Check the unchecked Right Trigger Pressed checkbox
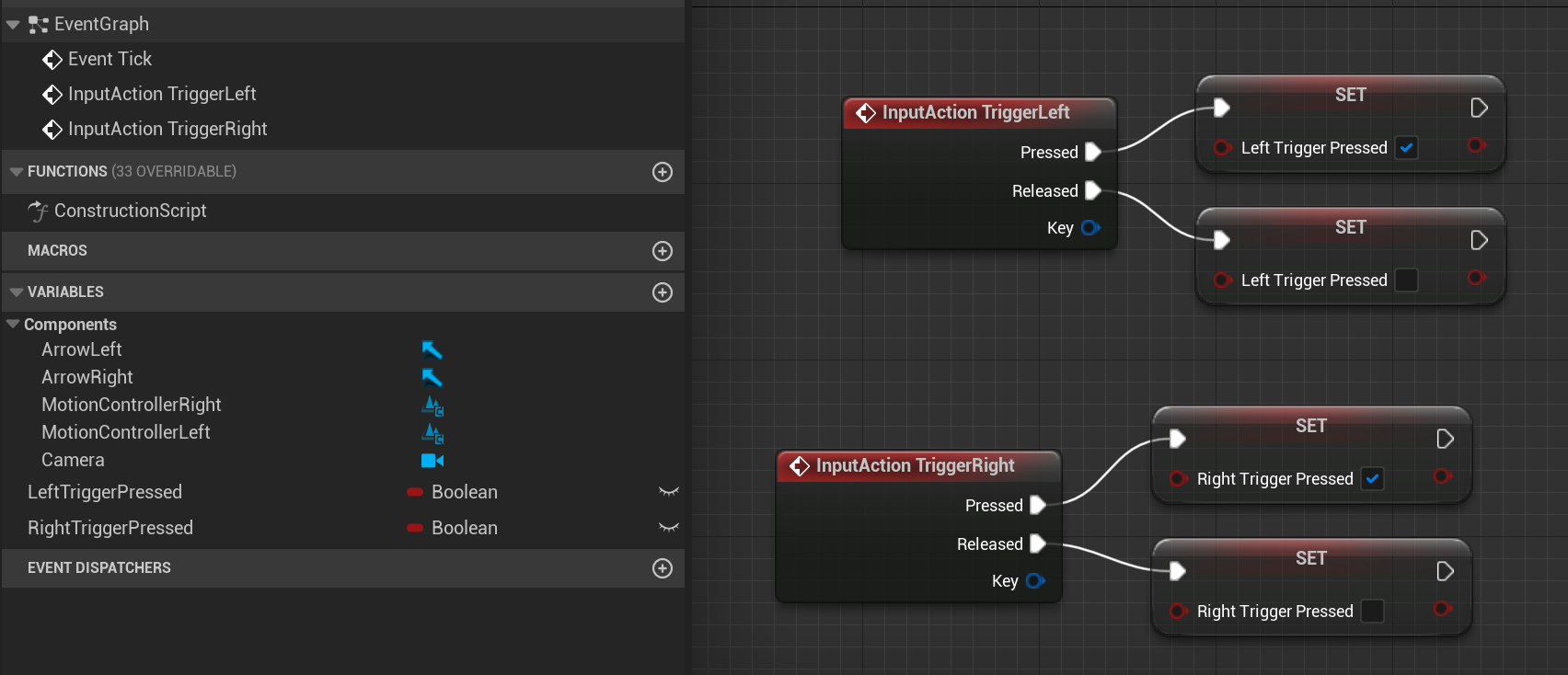Viewport: 1568px width, 675px height. 1372,612
